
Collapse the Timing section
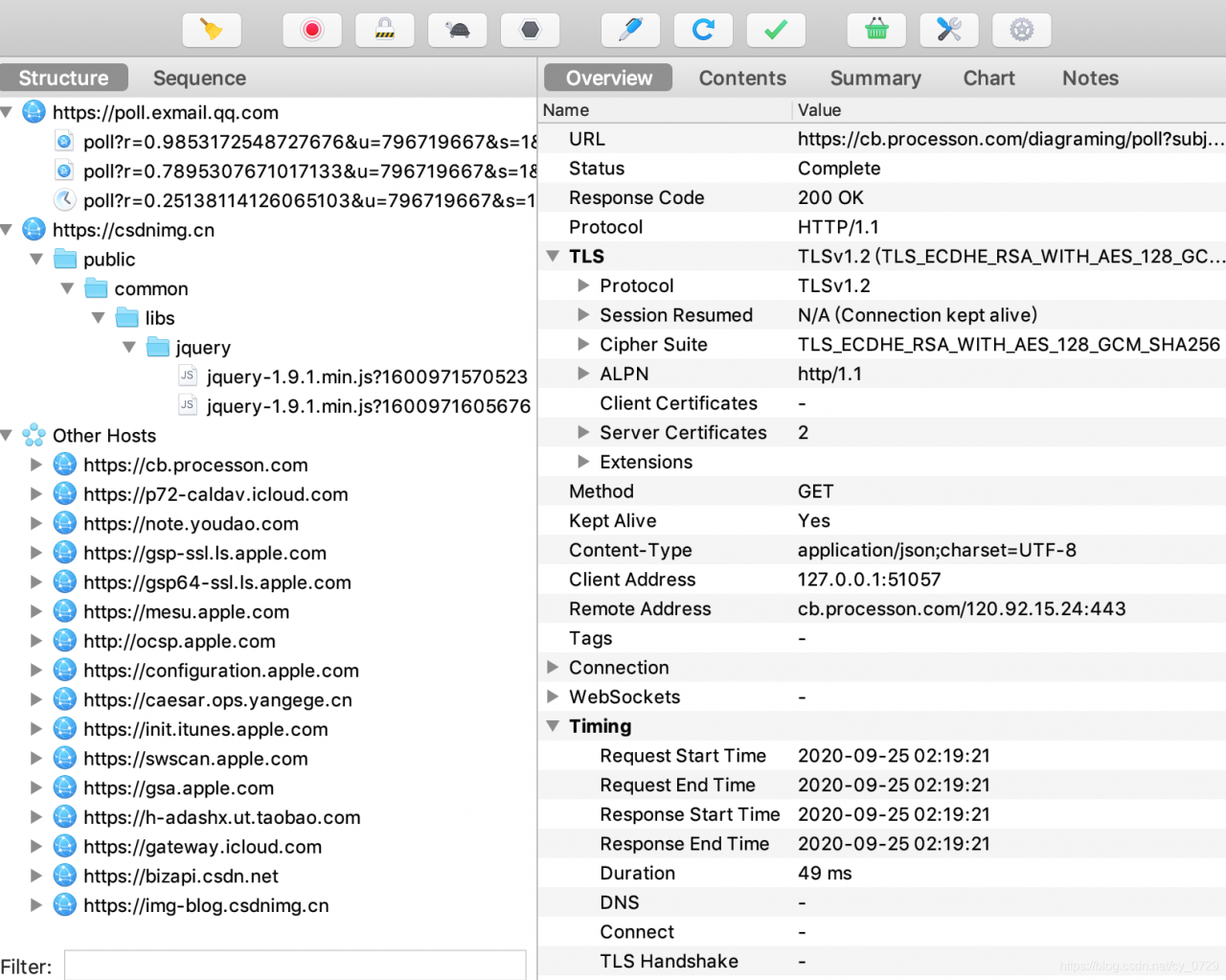[553, 726]
